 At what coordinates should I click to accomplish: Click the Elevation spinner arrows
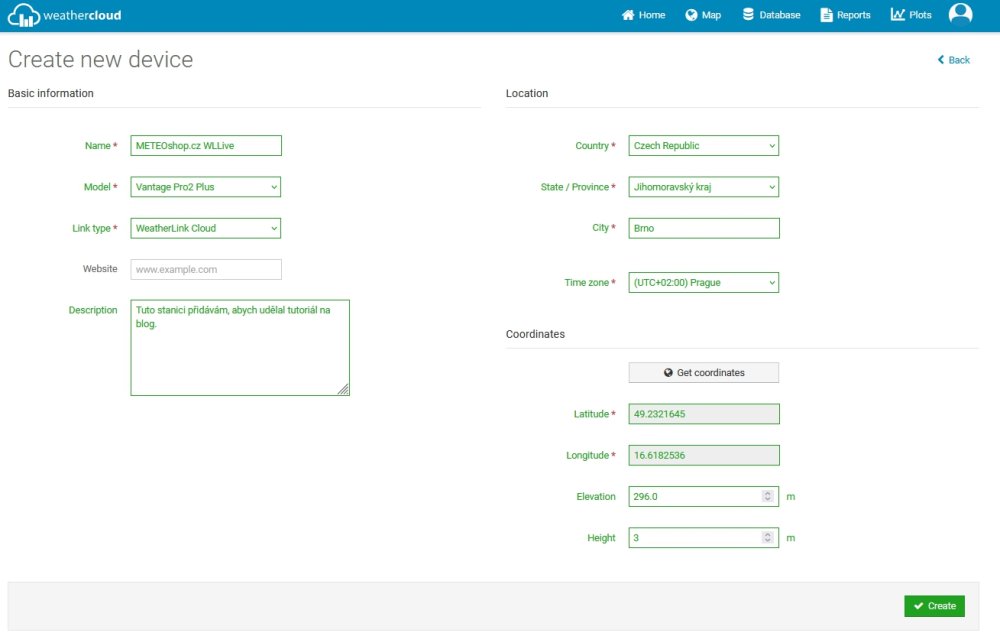(768, 496)
